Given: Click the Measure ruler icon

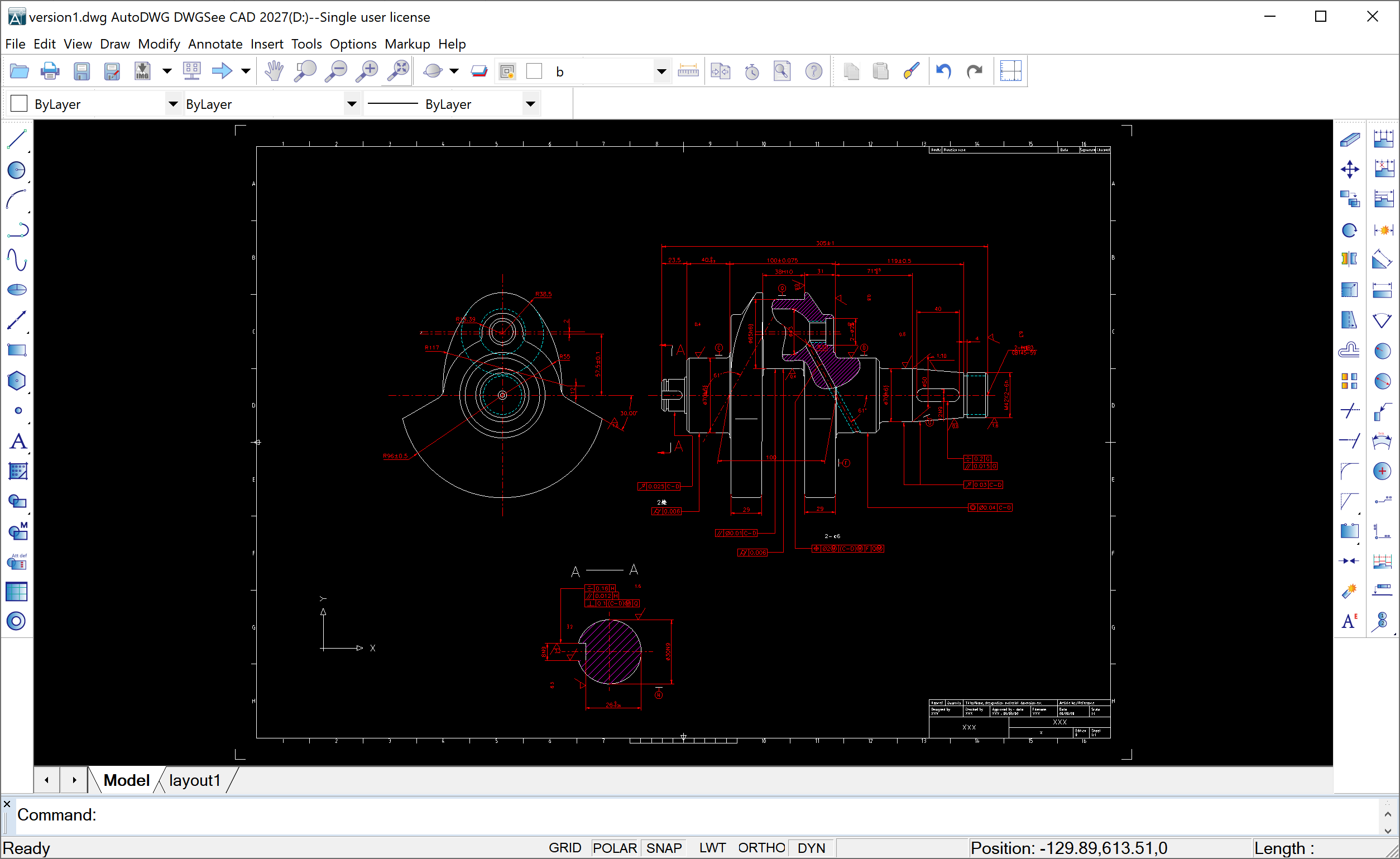Looking at the screenshot, I should pos(688,71).
